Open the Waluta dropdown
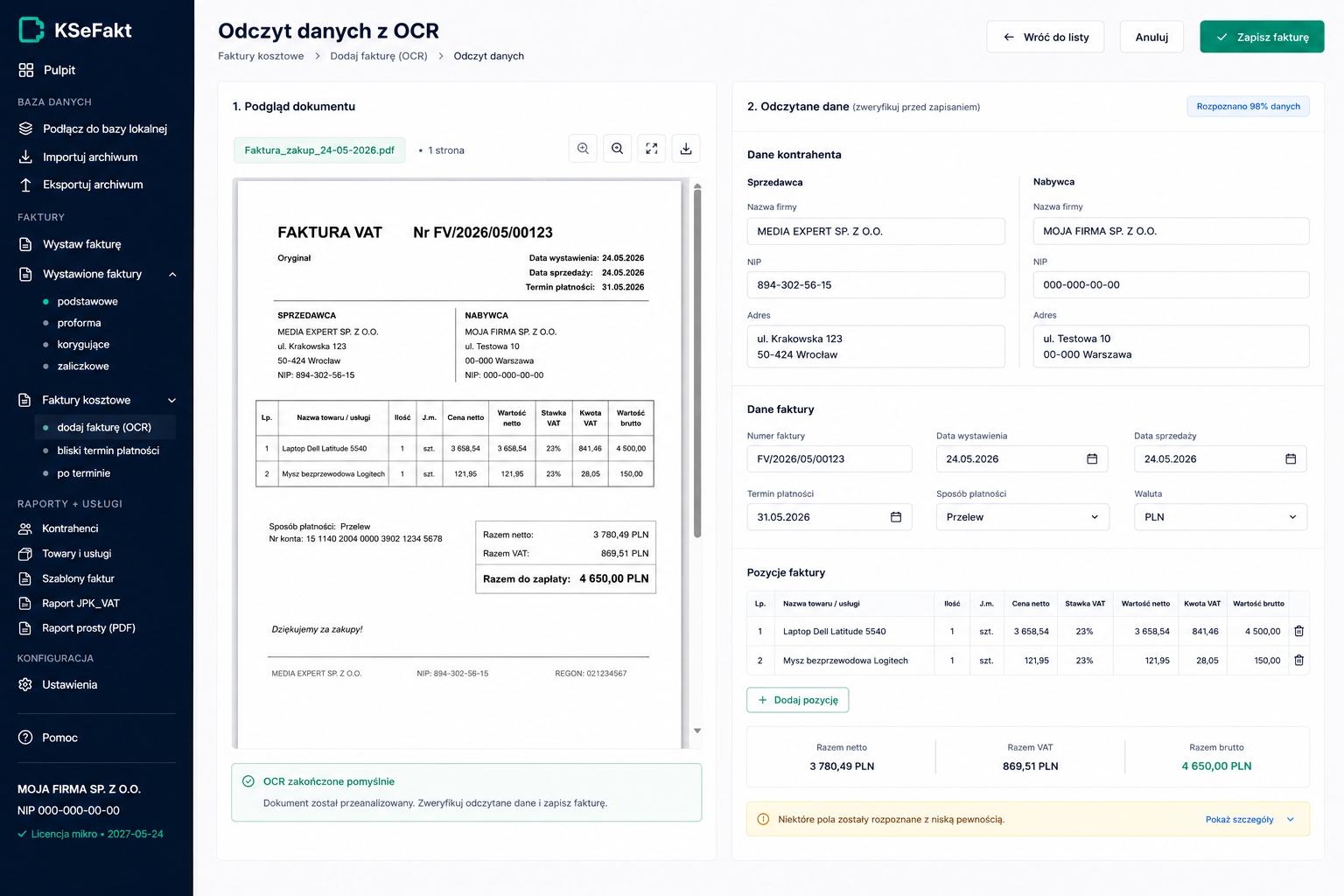The height and width of the screenshot is (896, 1344). (1221, 517)
